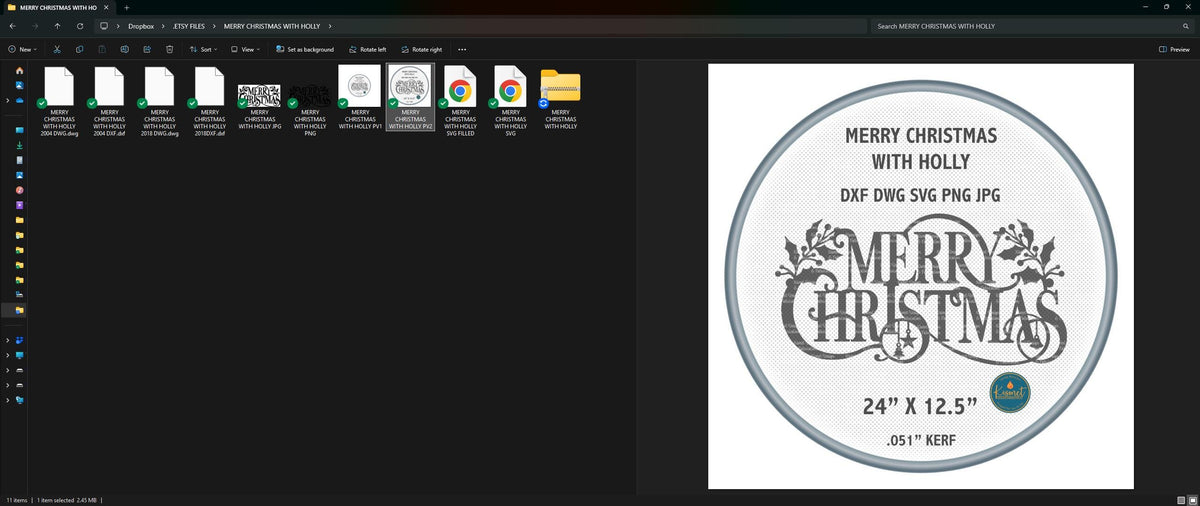Refresh the folder view

pos(79,26)
